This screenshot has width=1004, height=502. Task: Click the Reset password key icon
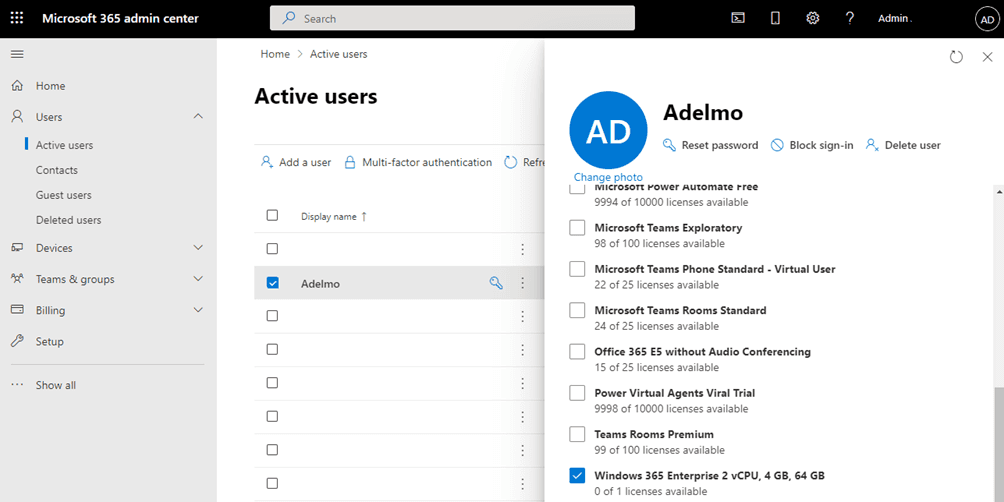[x=669, y=145]
